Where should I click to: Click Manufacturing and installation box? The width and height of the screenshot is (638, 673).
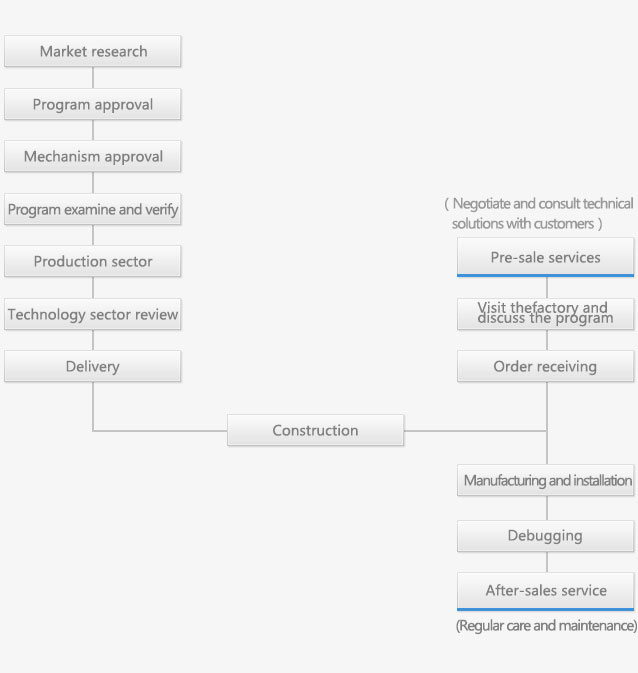pyautogui.click(x=546, y=480)
